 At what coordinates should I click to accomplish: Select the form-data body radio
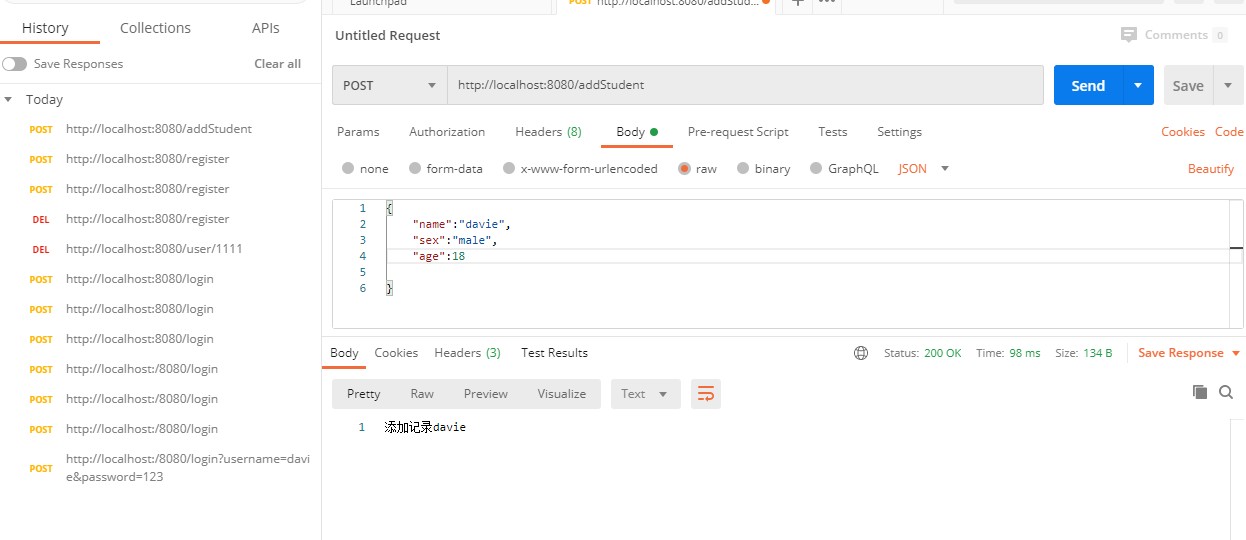click(x=415, y=169)
